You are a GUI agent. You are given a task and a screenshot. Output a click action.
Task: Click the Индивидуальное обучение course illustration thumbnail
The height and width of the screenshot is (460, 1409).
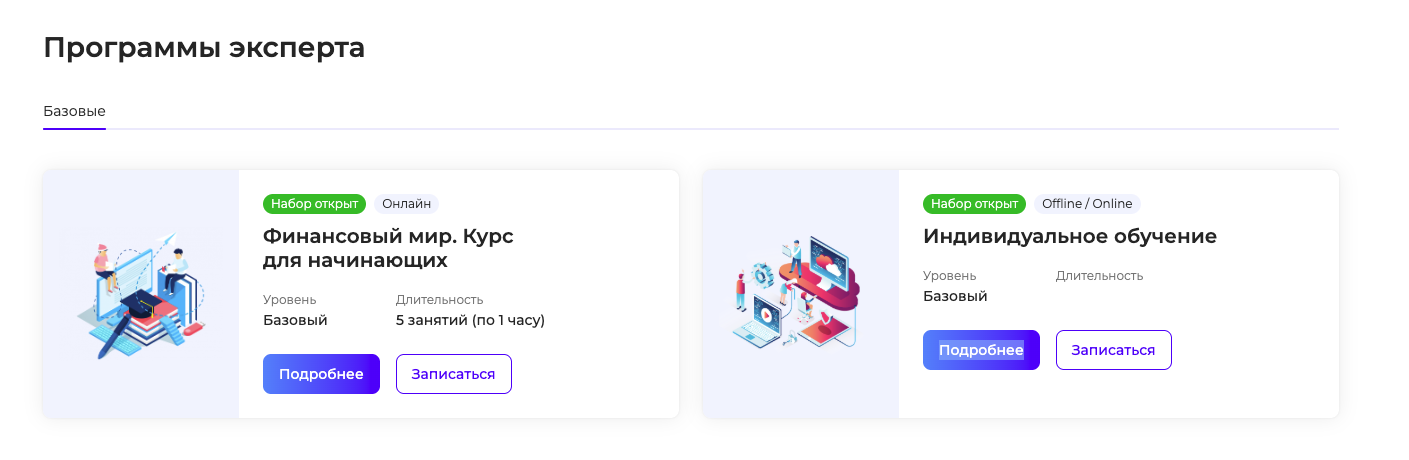(x=801, y=294)
